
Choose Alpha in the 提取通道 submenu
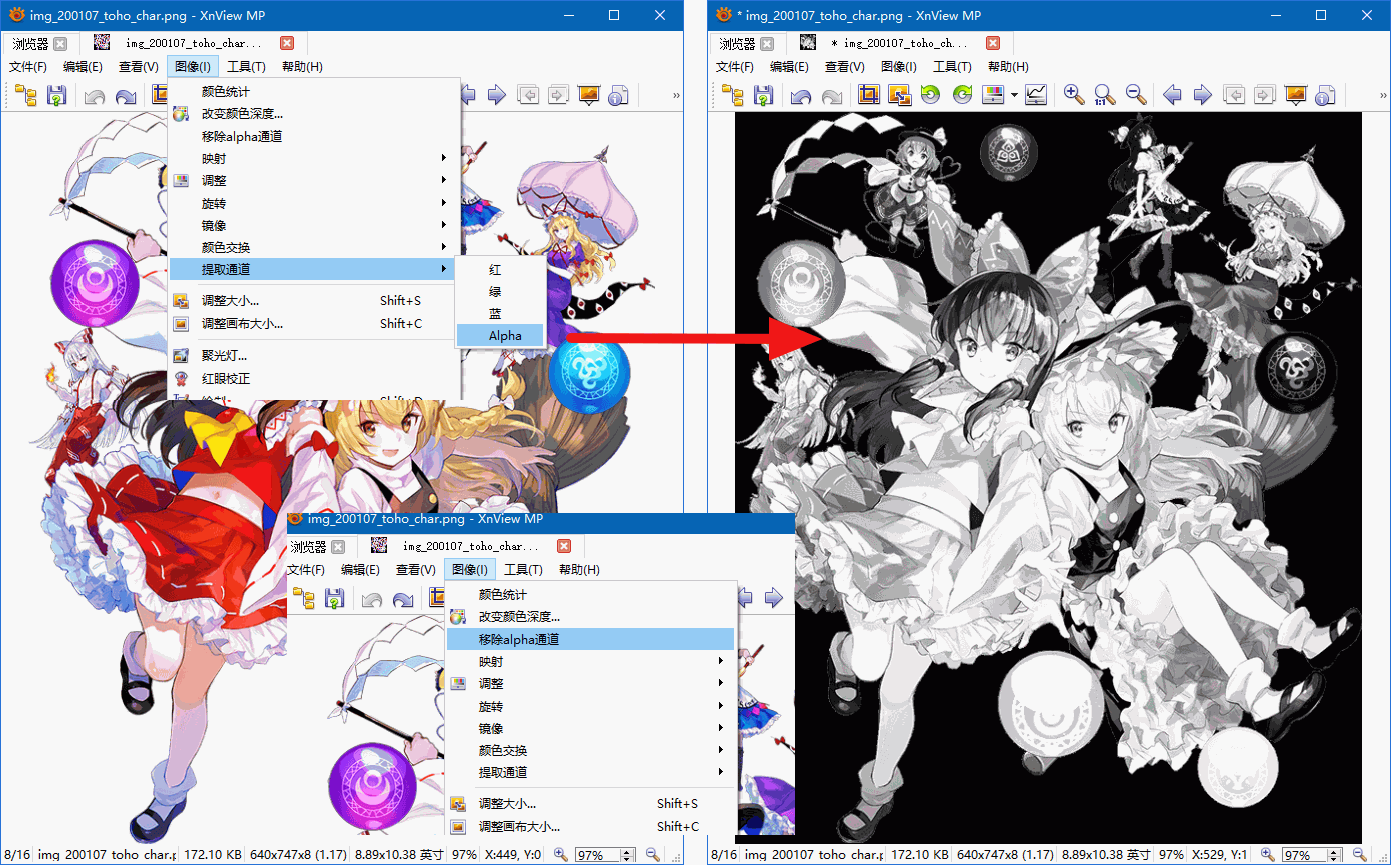click(501, 336)
